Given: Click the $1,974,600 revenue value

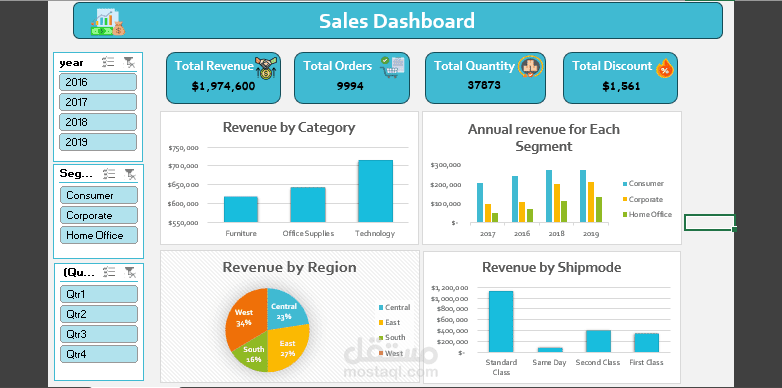Looking at the screenshot, I should [x=223, y=86].
